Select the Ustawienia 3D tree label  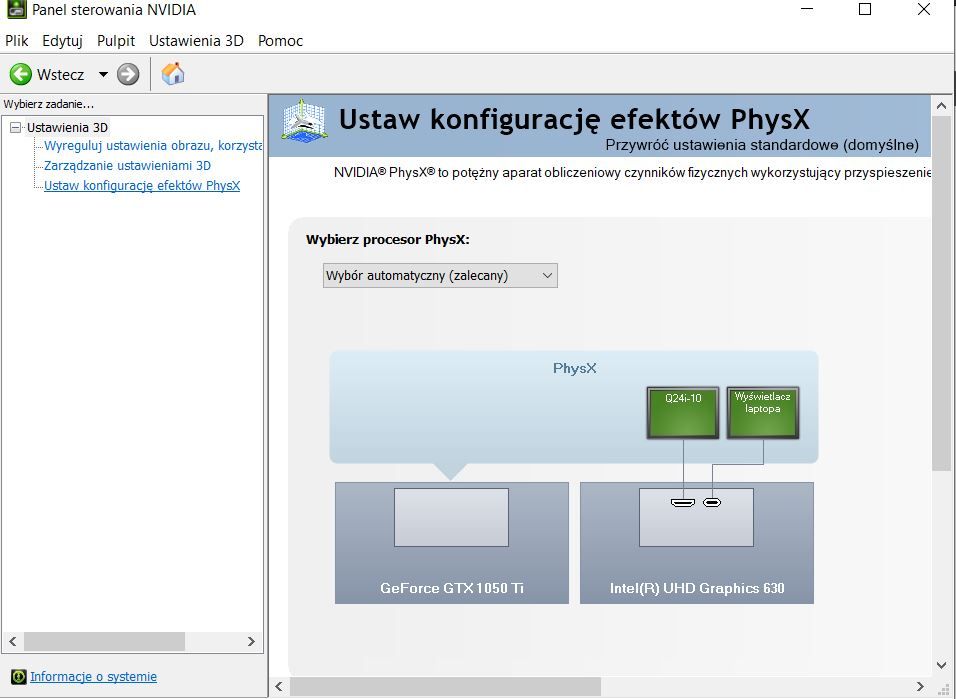click(x=67, y=127)
